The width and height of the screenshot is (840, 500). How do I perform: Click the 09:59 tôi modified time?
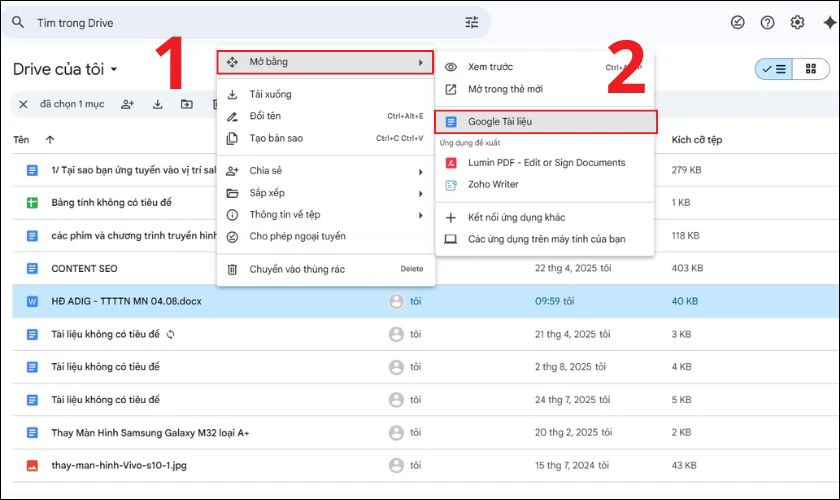pos(554,301)
